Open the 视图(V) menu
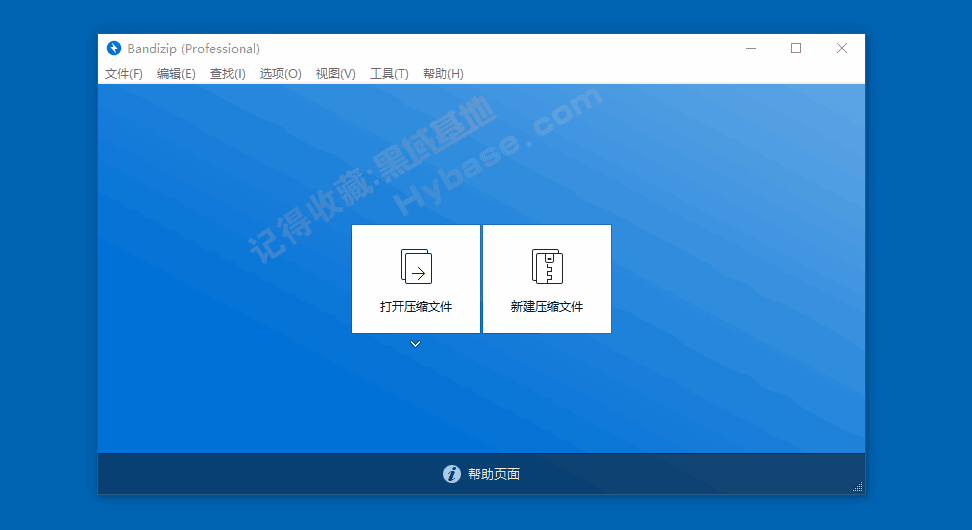 tap(335, 74)
